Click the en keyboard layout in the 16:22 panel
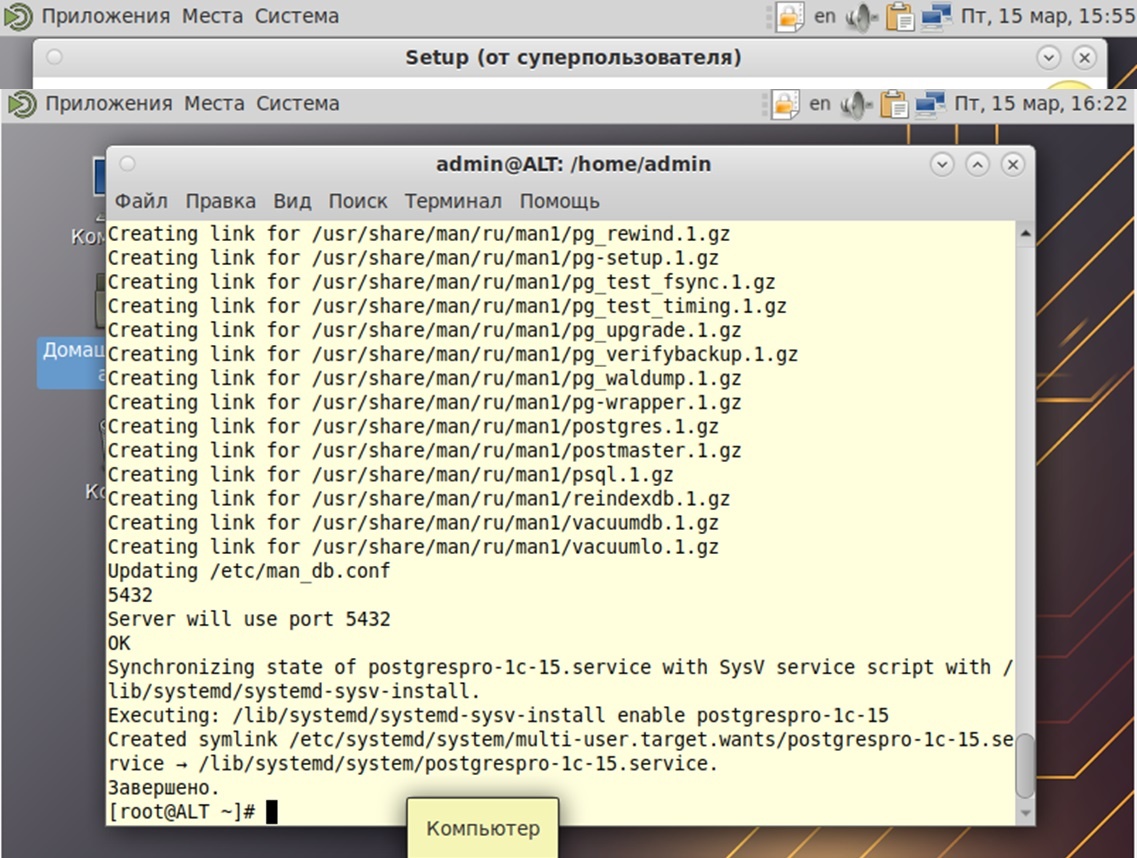The image size is (1137, 858). click(x=819, y=104)
